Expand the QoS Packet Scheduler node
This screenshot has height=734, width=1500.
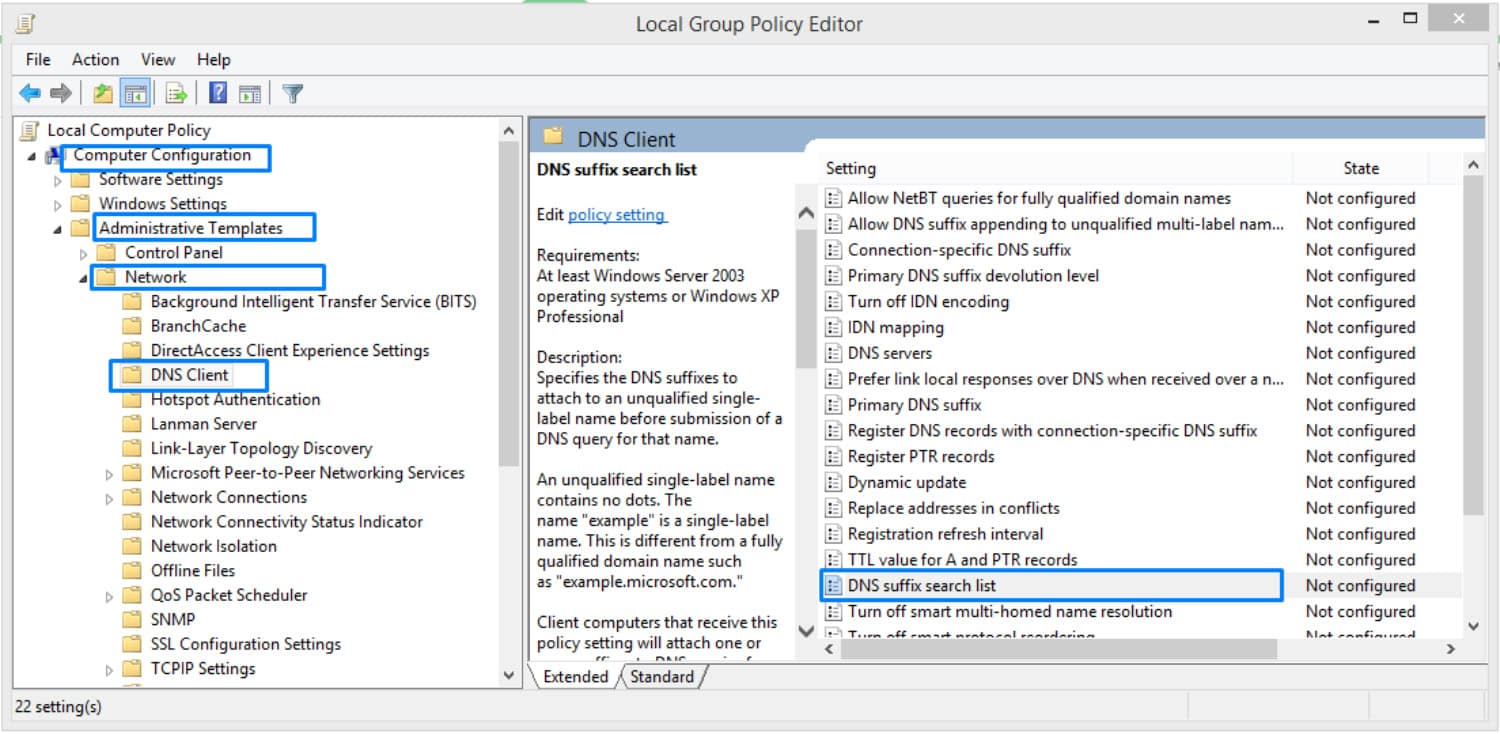[x=108, y=594]
